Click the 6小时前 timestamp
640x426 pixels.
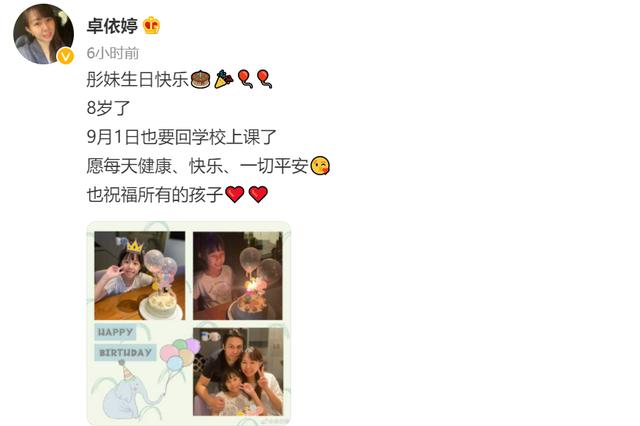pos(113,53)
